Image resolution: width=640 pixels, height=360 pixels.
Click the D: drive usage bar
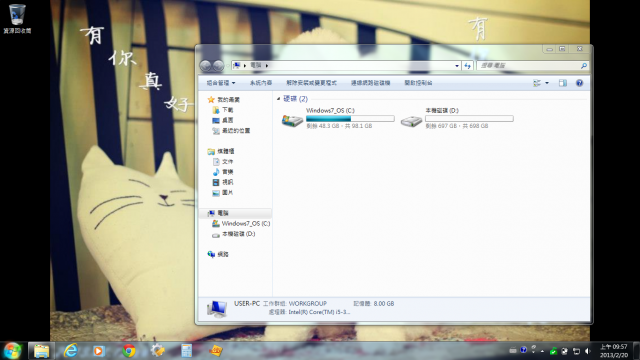(x=469, y=118)
